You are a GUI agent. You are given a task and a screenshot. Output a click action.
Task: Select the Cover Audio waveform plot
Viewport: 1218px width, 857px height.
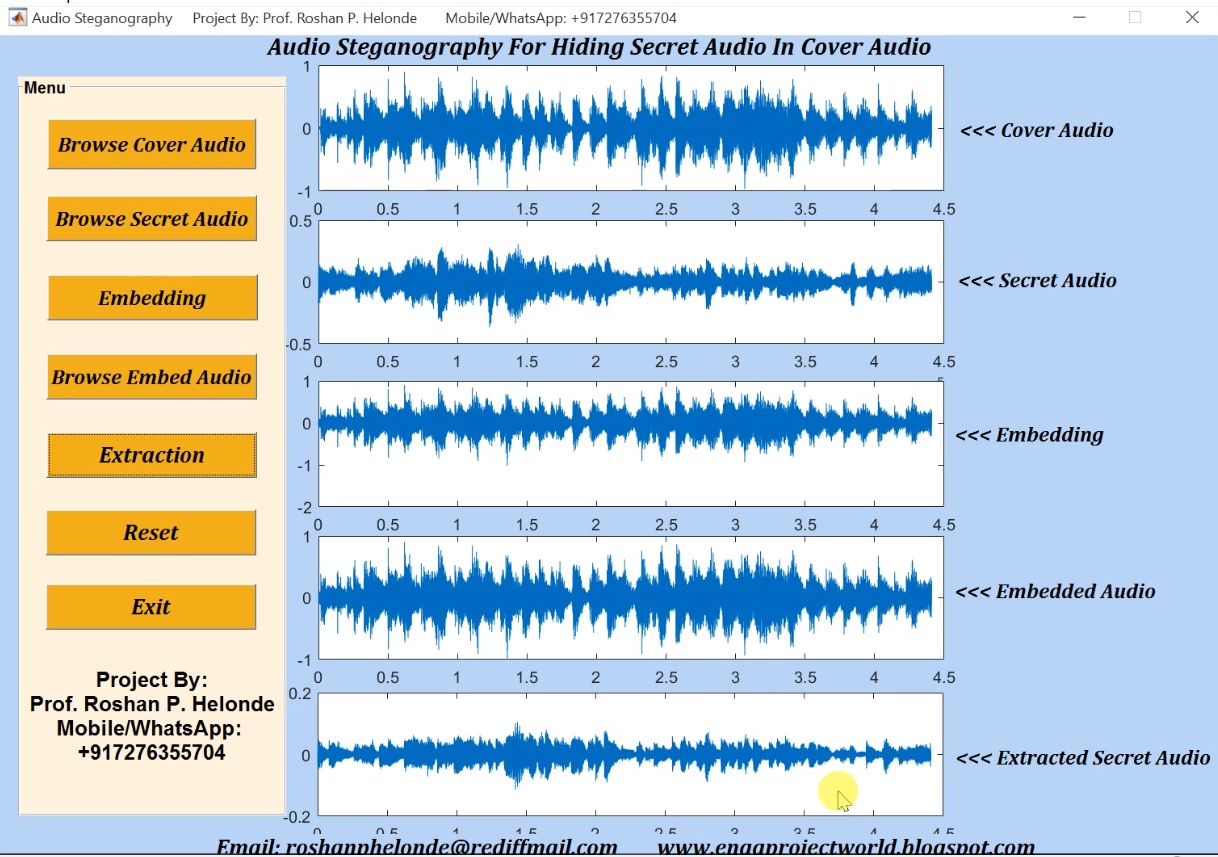628,127
